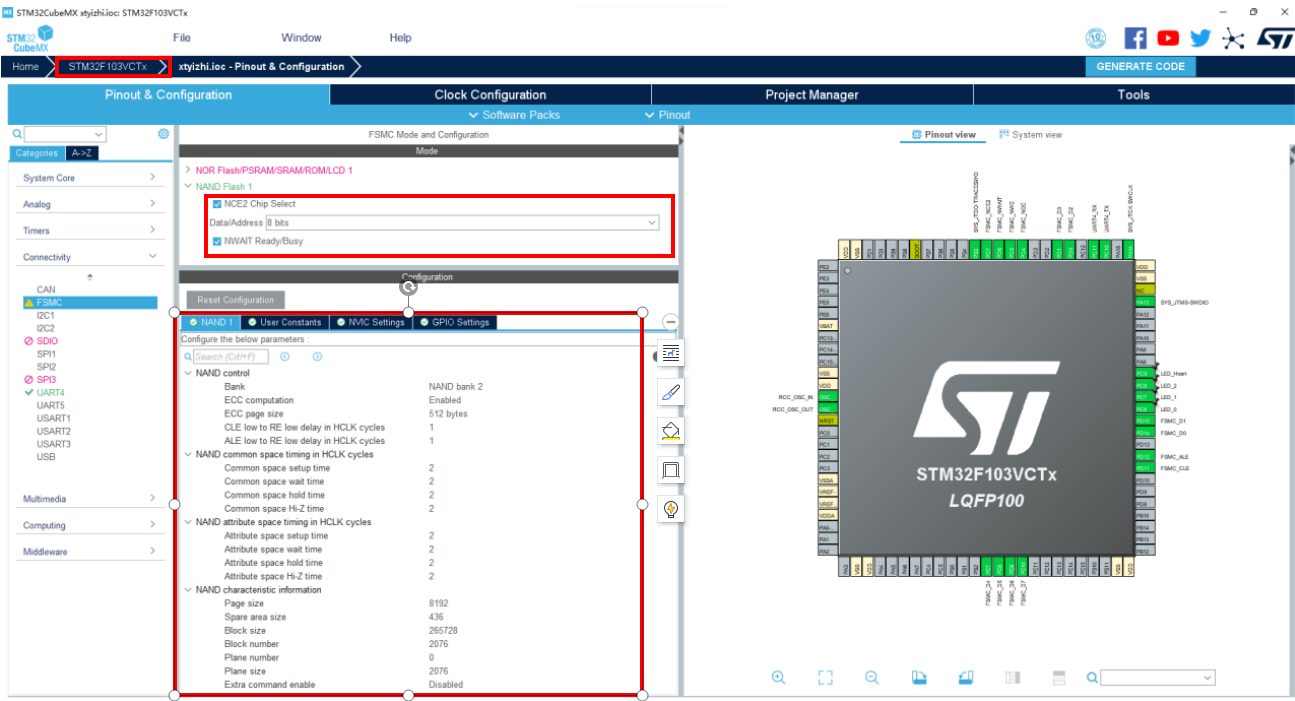Viewport: 1295px width, 701px height.
Task: Open the pinout coloring brush tool
Action: pyautogui.click(x=670, y=391)
